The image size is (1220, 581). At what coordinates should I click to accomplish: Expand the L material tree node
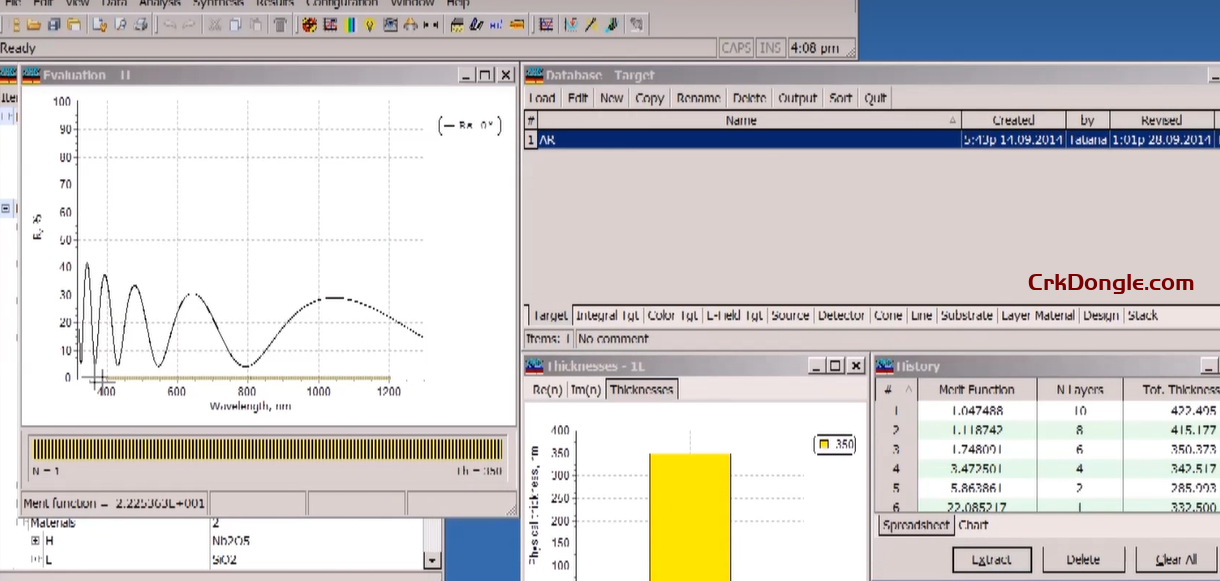tap(36, 560)
